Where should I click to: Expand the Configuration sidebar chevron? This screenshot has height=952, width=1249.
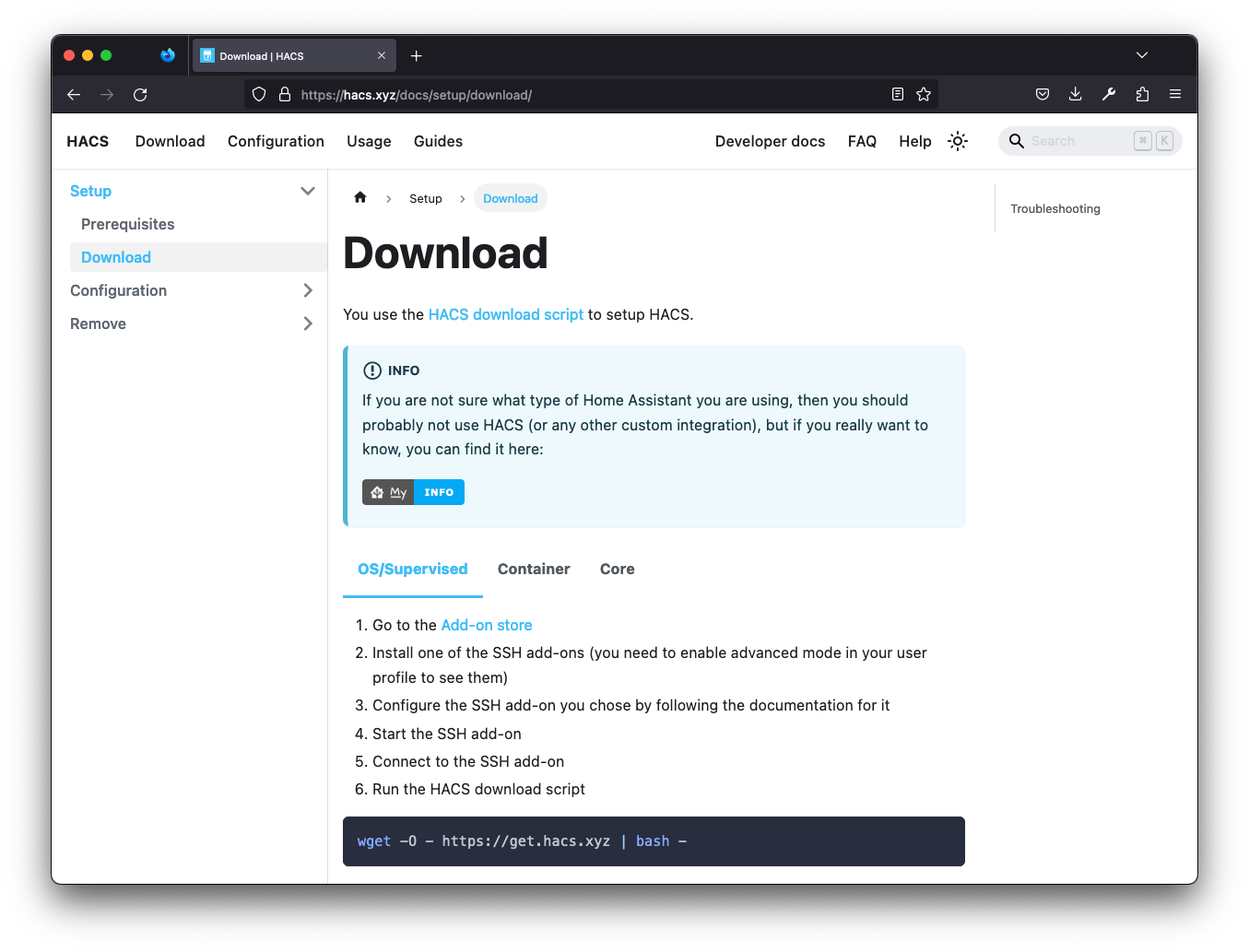click(308, 290)
